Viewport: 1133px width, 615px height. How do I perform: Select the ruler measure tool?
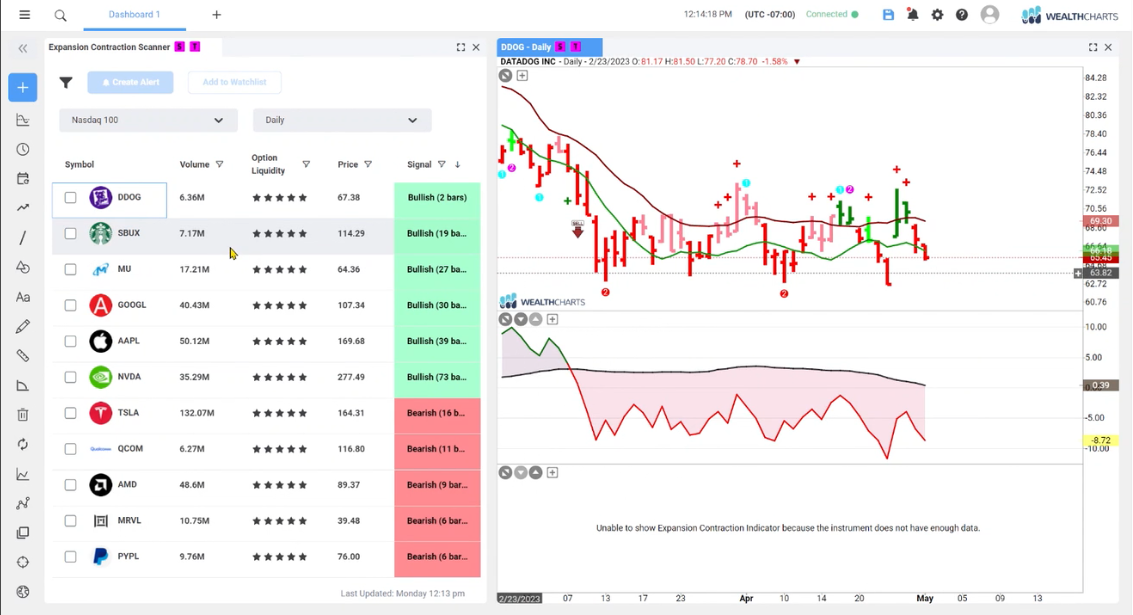pos(23,356)
